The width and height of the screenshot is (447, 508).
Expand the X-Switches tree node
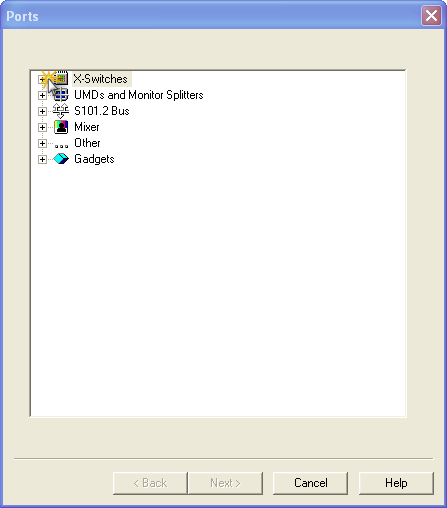point(42,79)
